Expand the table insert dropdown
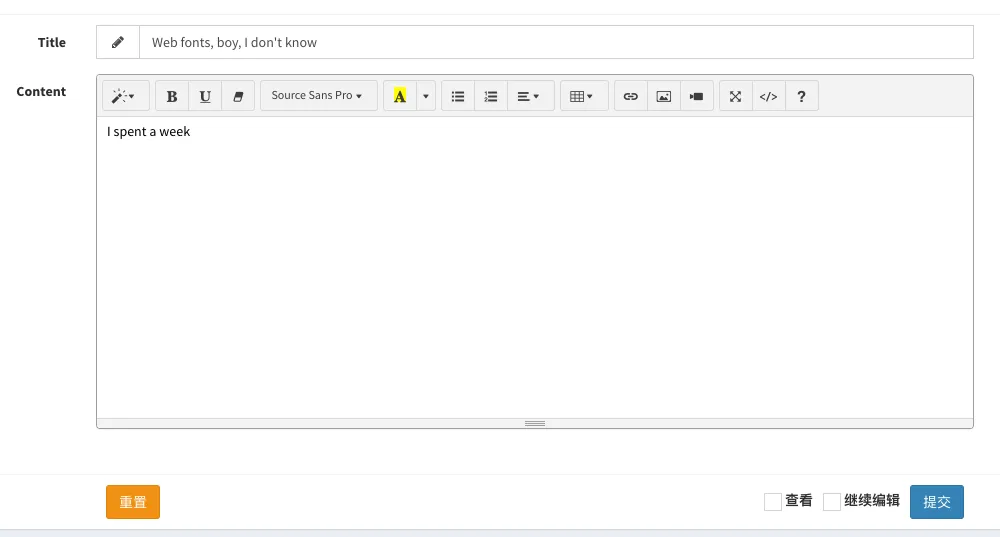 pos(583,96)
